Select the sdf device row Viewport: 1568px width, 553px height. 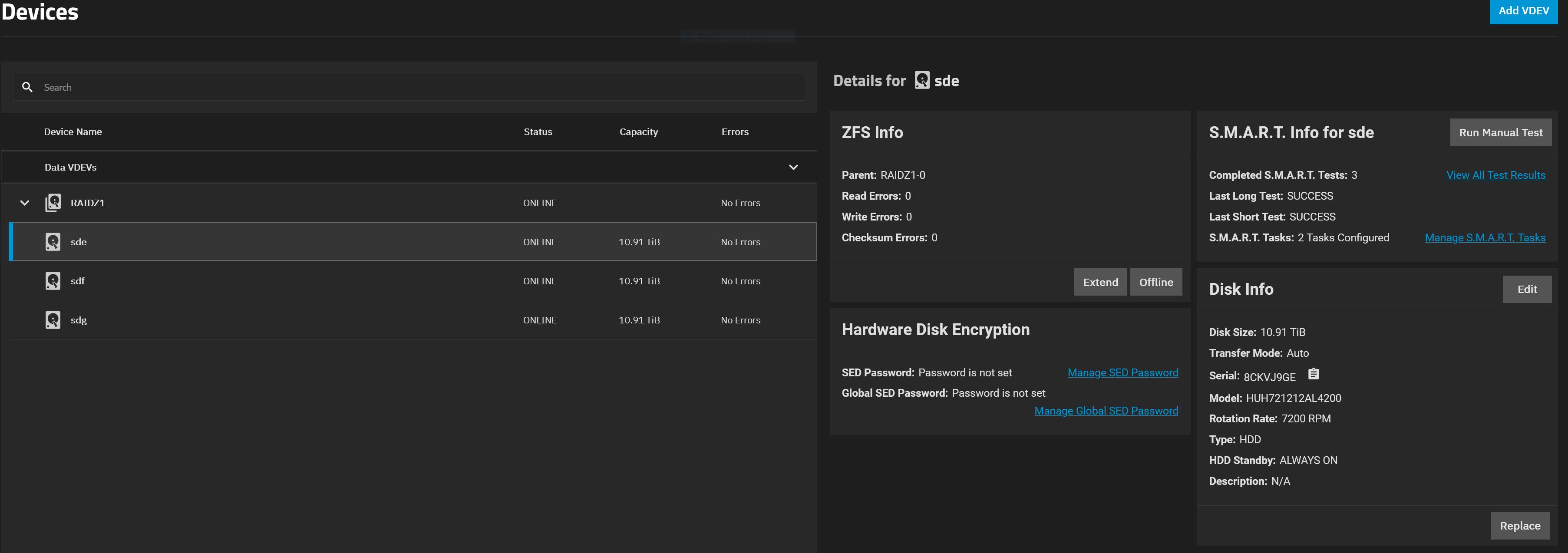pyautogui.click(x=365, y=280)
